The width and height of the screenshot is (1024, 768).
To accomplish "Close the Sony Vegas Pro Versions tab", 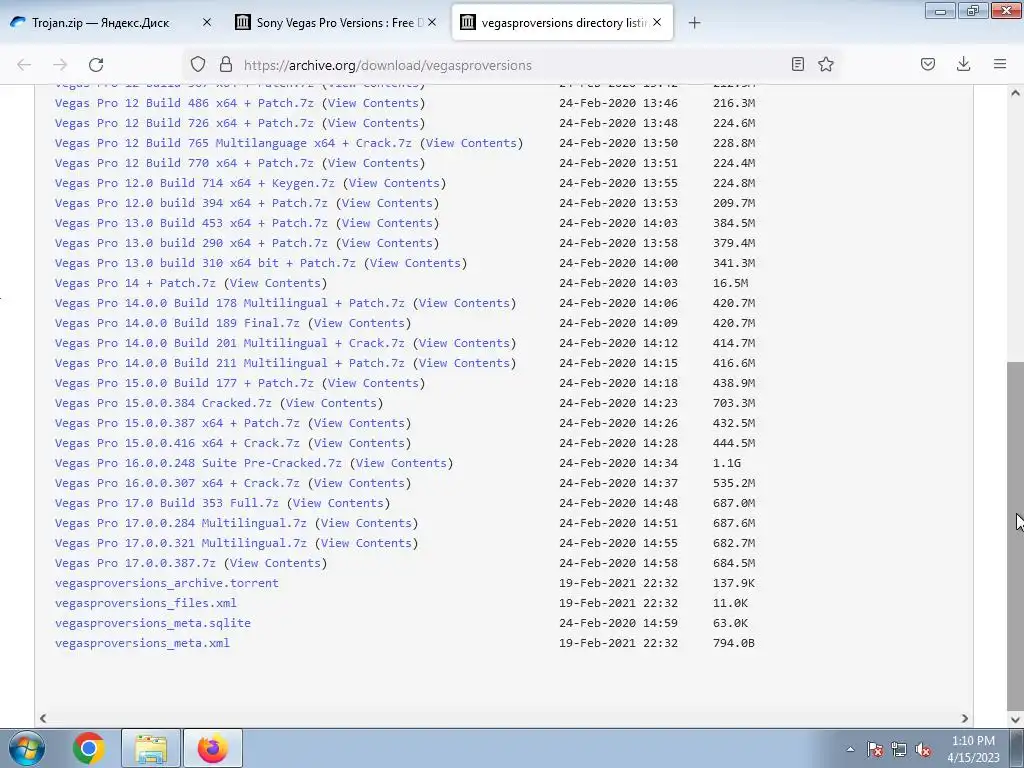I will coord(432,22).
